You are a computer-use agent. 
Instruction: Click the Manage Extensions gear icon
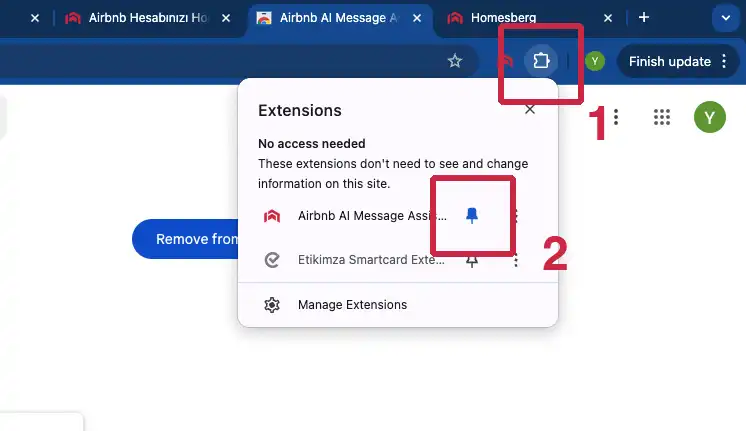[x=271, y=304]
